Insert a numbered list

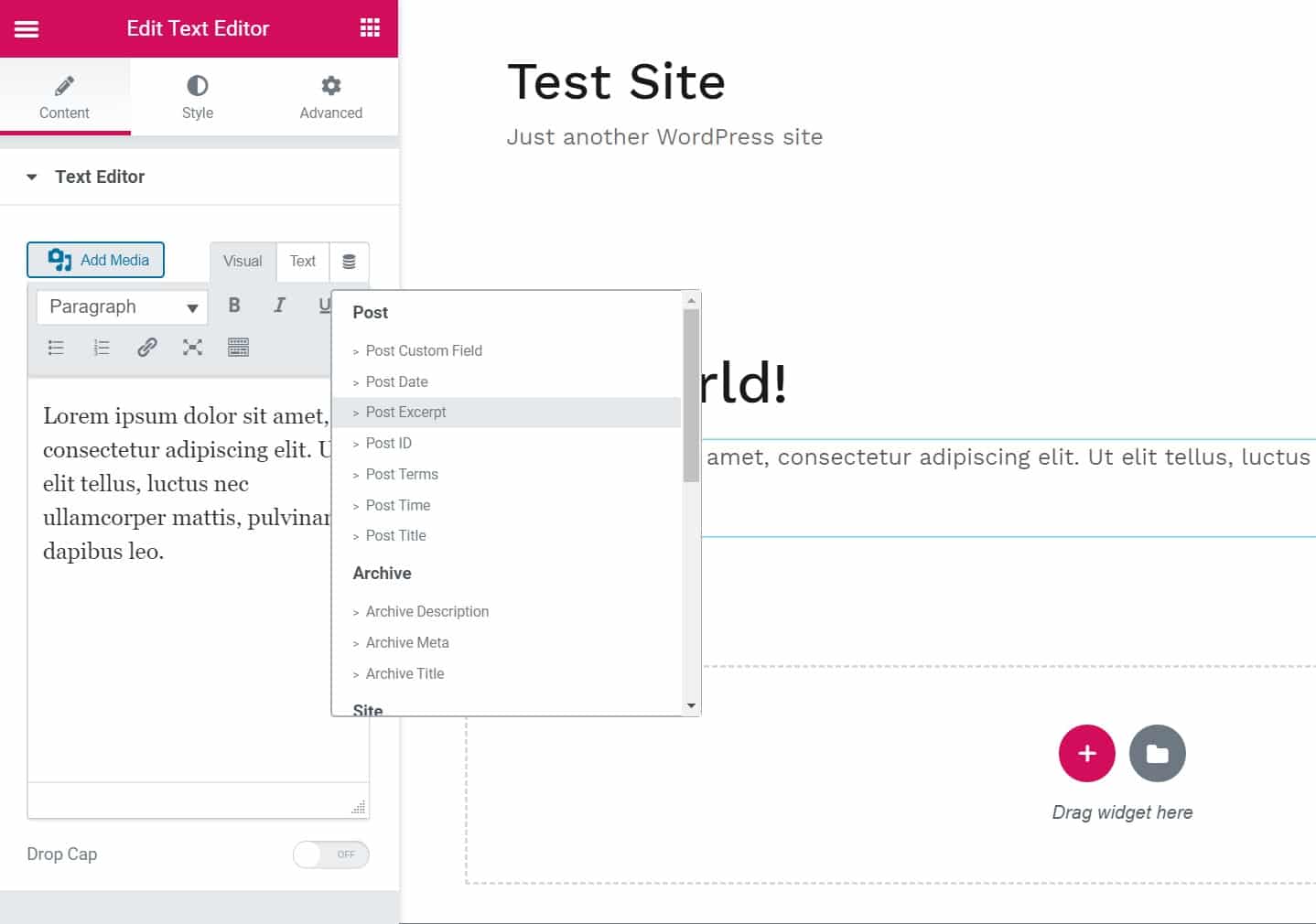tap(102, 348)
